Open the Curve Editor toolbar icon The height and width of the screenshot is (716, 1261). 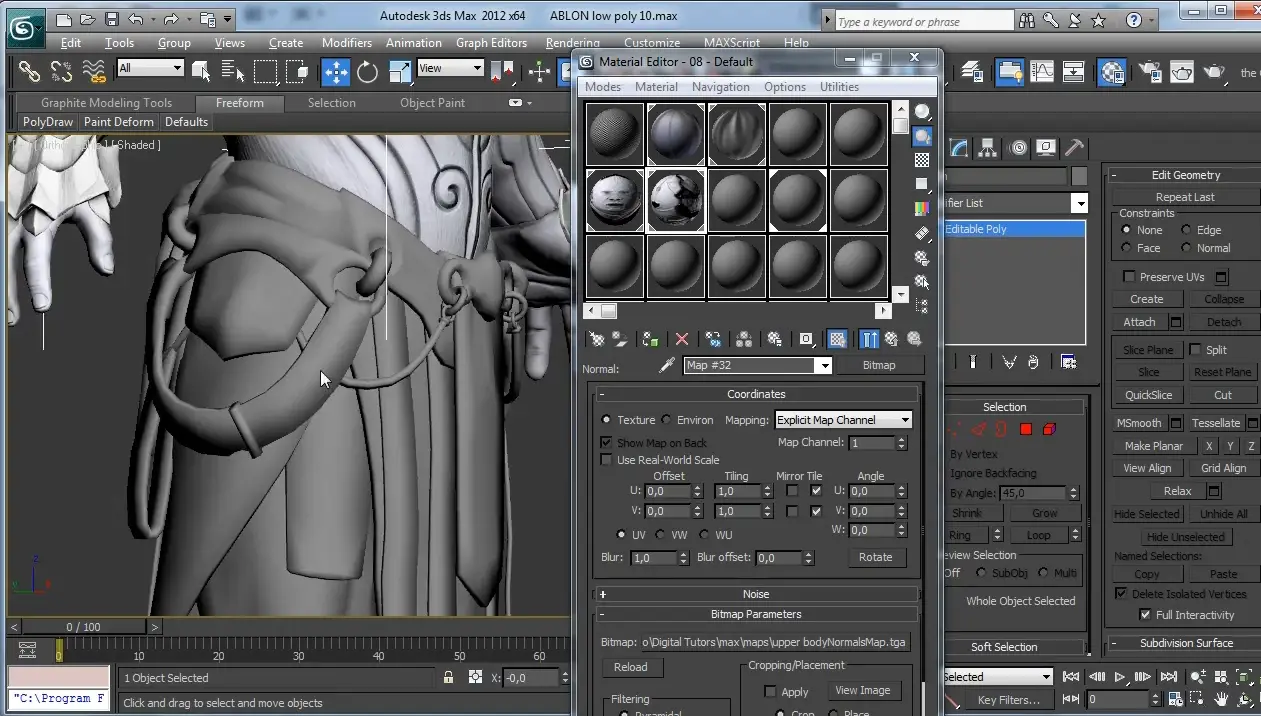1042,71
